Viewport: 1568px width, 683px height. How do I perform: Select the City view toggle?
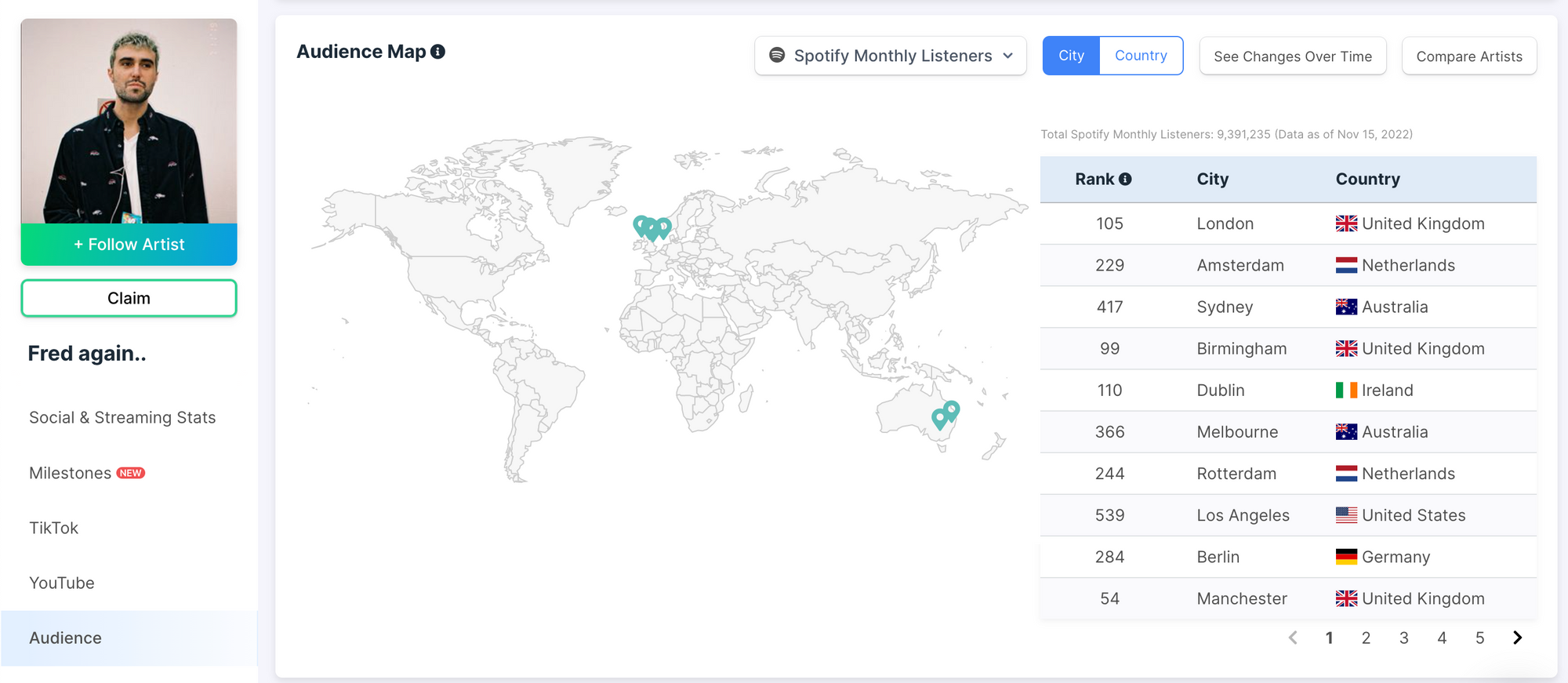(1071, 56)
